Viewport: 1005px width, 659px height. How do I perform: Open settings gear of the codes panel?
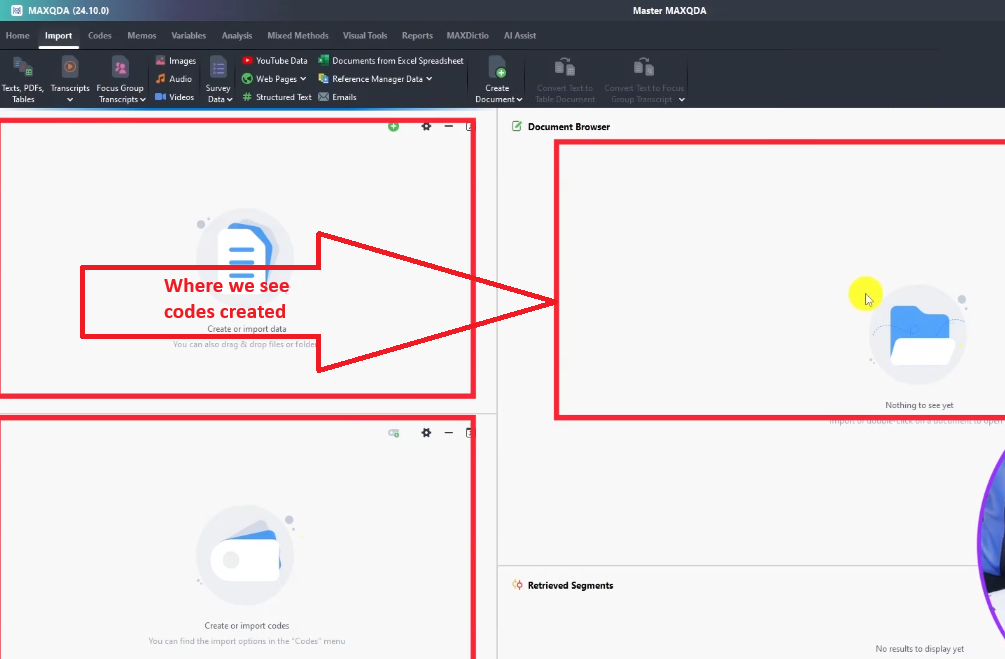pos(426,433)
